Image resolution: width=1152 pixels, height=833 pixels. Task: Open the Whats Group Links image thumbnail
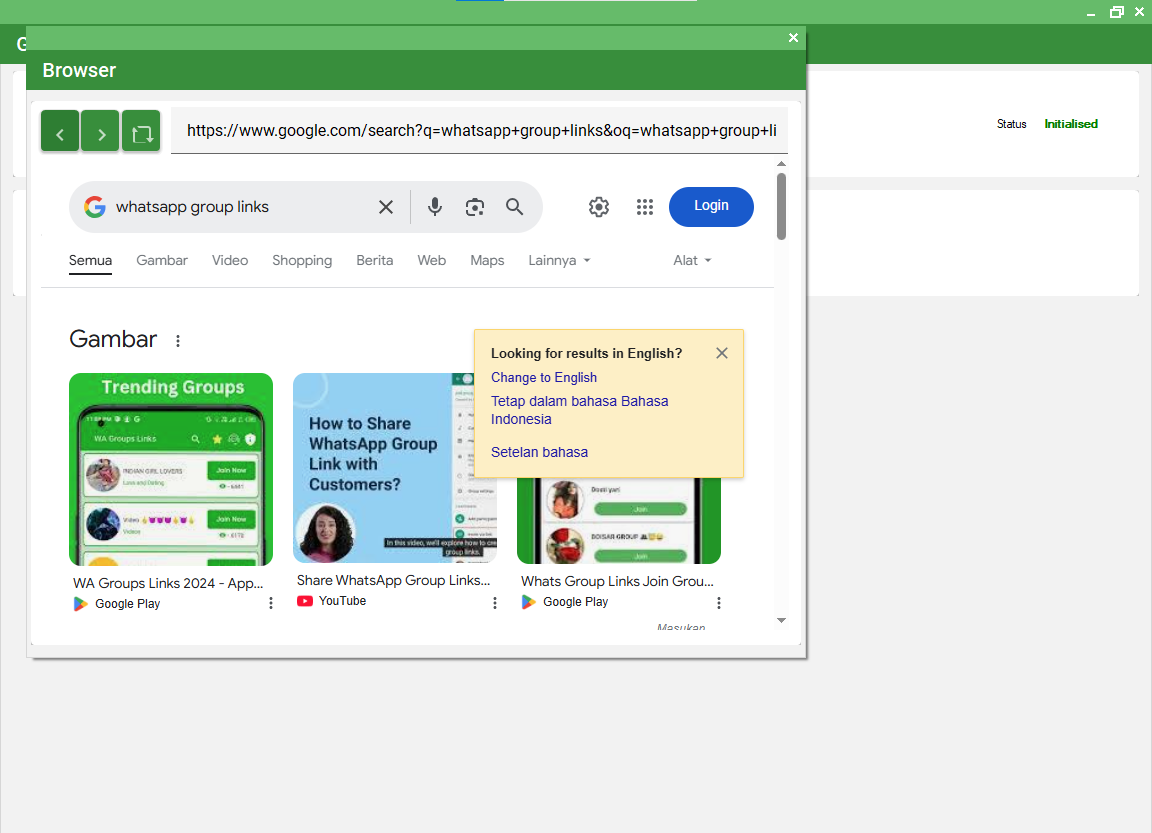pos(619,521)
